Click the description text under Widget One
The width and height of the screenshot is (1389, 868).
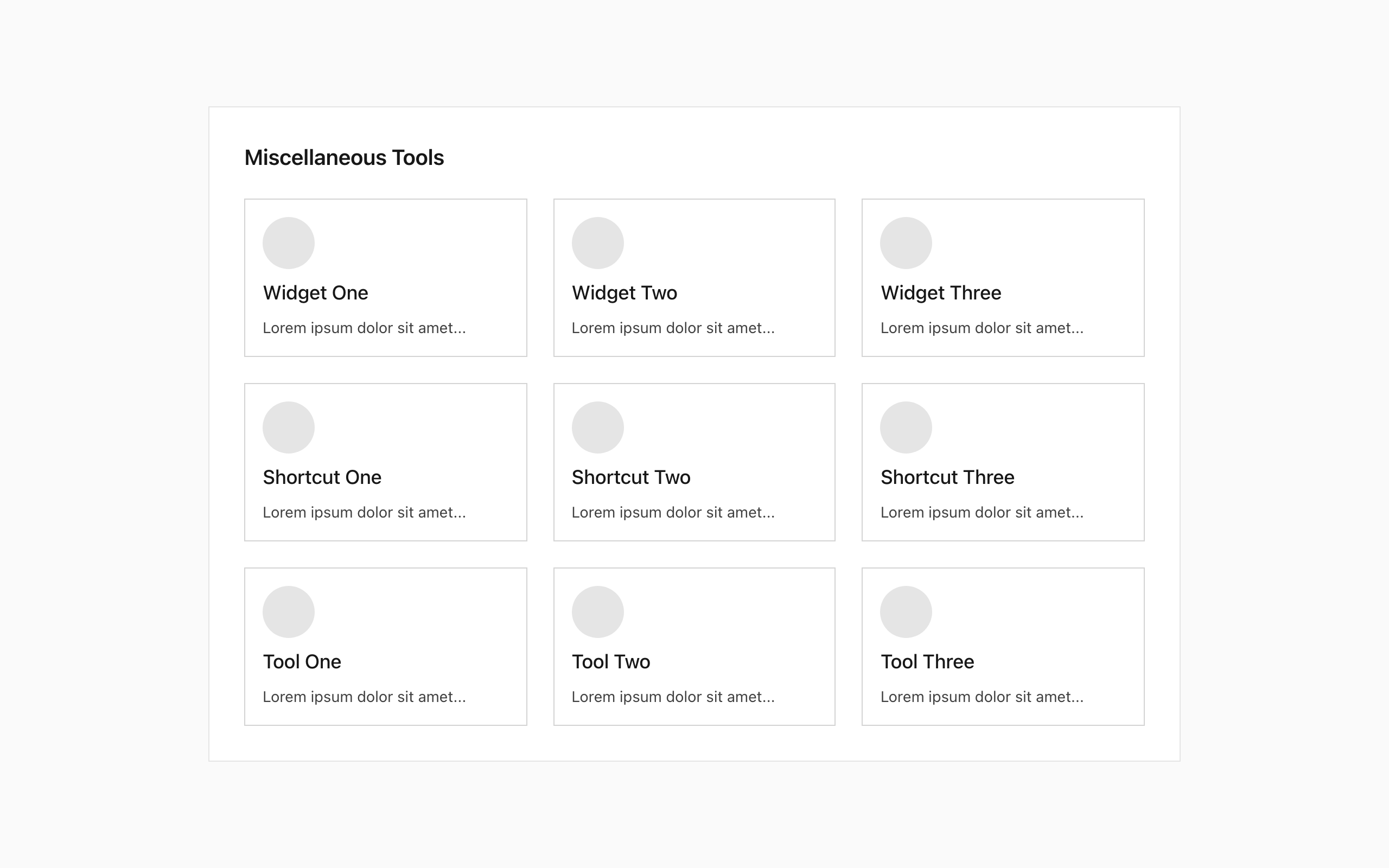pyautogui.click(x=365, y=328)
